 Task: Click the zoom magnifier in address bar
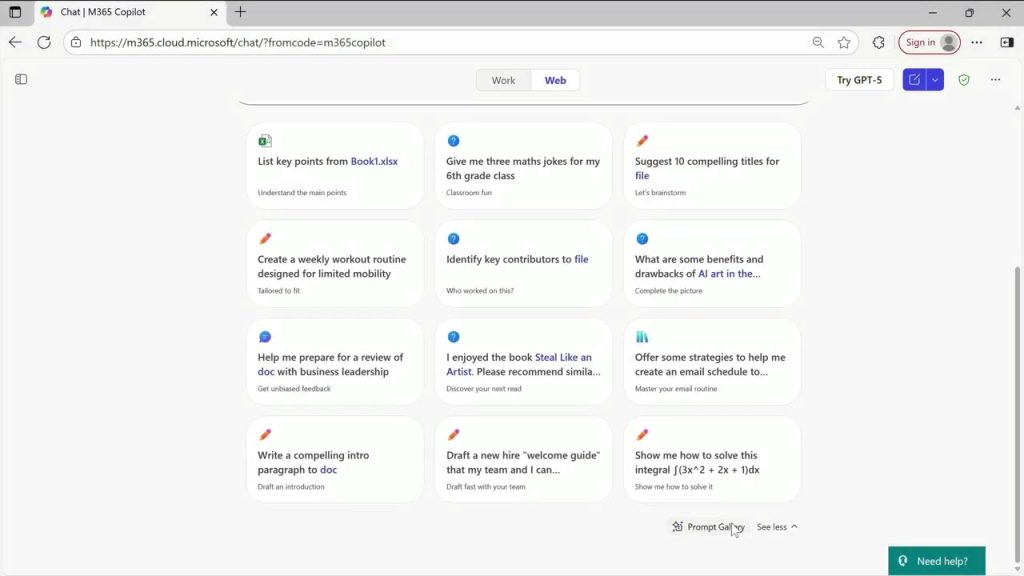click(x=818, y=43)
